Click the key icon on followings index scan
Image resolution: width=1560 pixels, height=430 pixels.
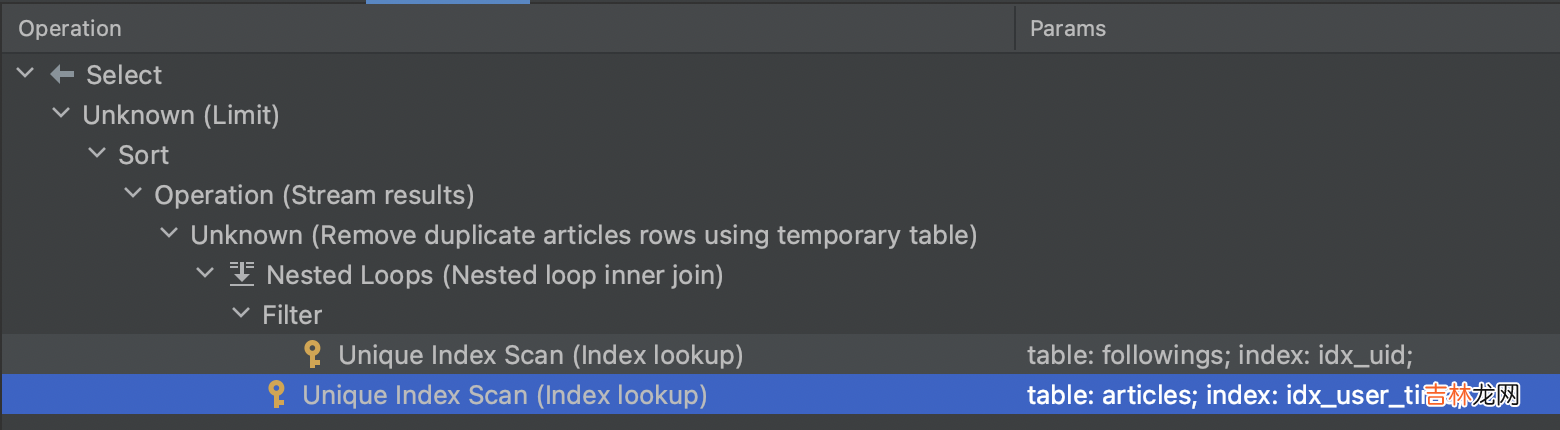pos(313,355)
